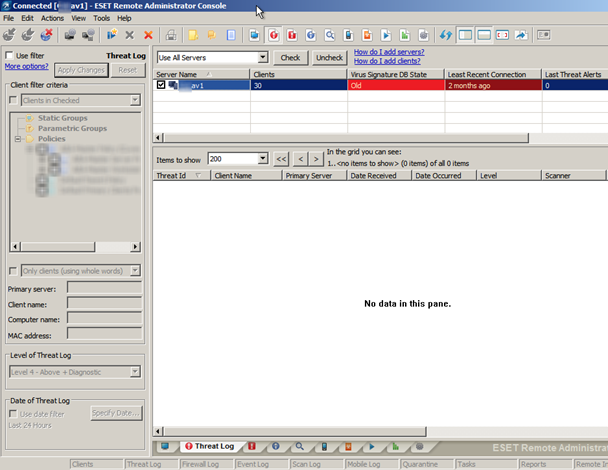Screen dimensions: 608x470
Task: Click the Tasks play-arrow toolbar icon
Action: [x=386, y=35]
